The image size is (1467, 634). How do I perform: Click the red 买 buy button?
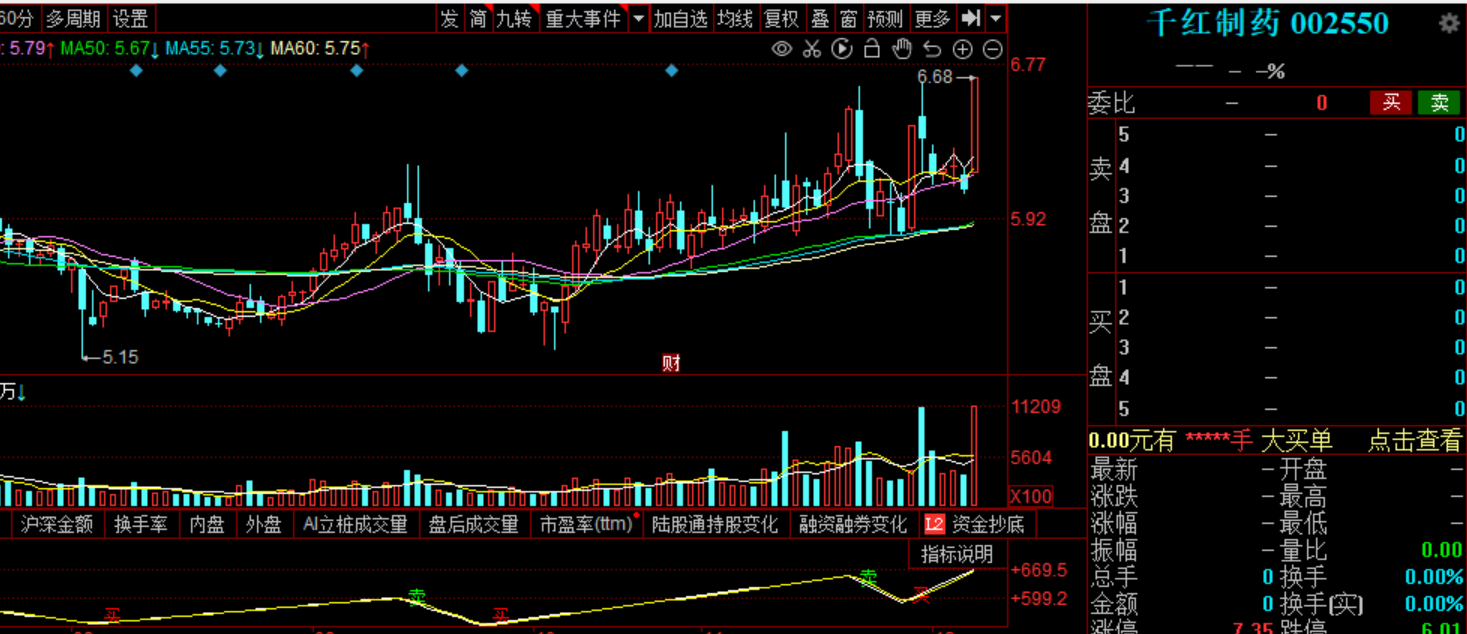pyautogui.click(x=1391, y=102)
